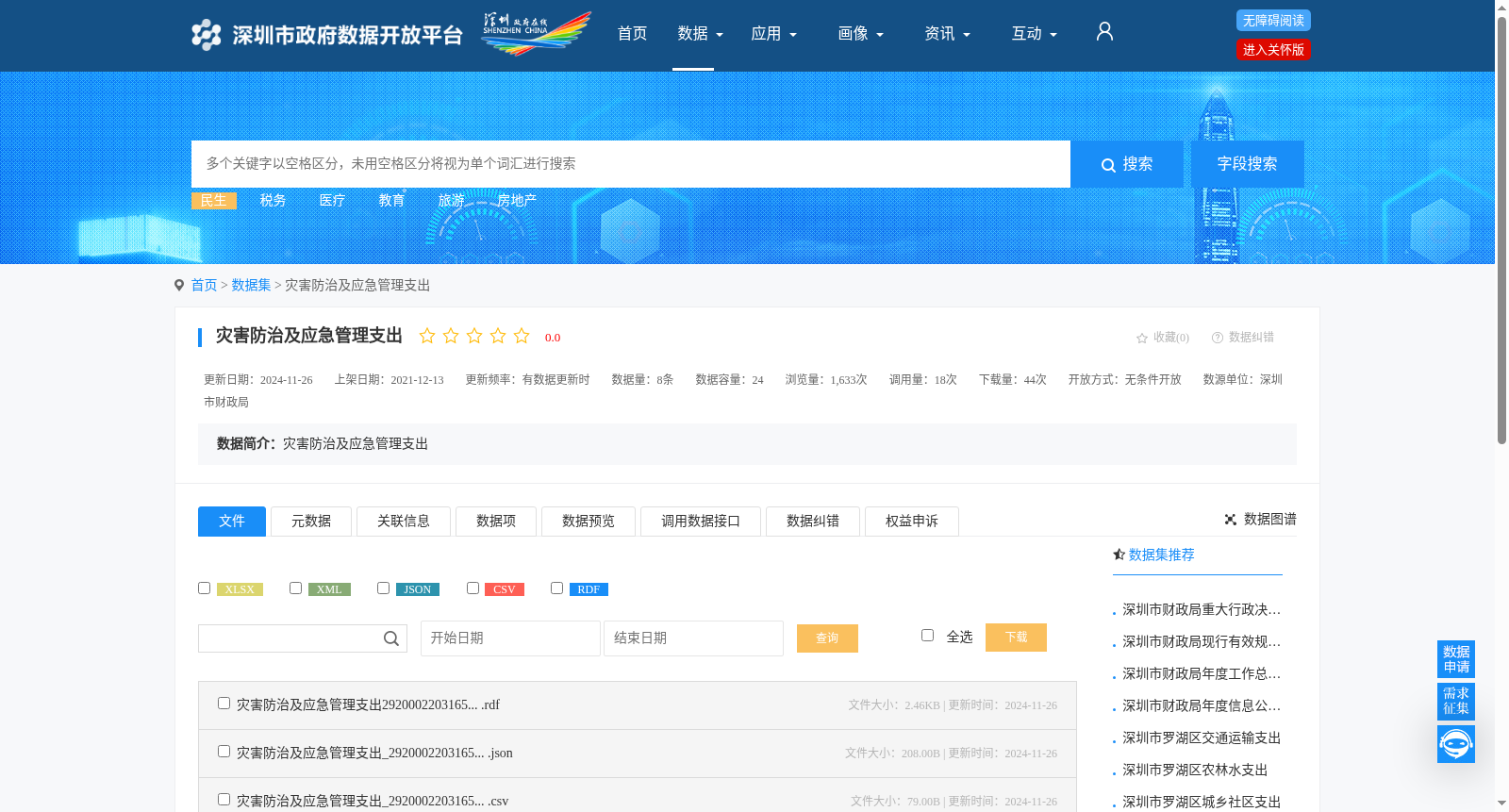The height and width of the screenshot is (812, 1509).
Task: Switch to the 调用数据接口 tab
Action: (701, 522)
